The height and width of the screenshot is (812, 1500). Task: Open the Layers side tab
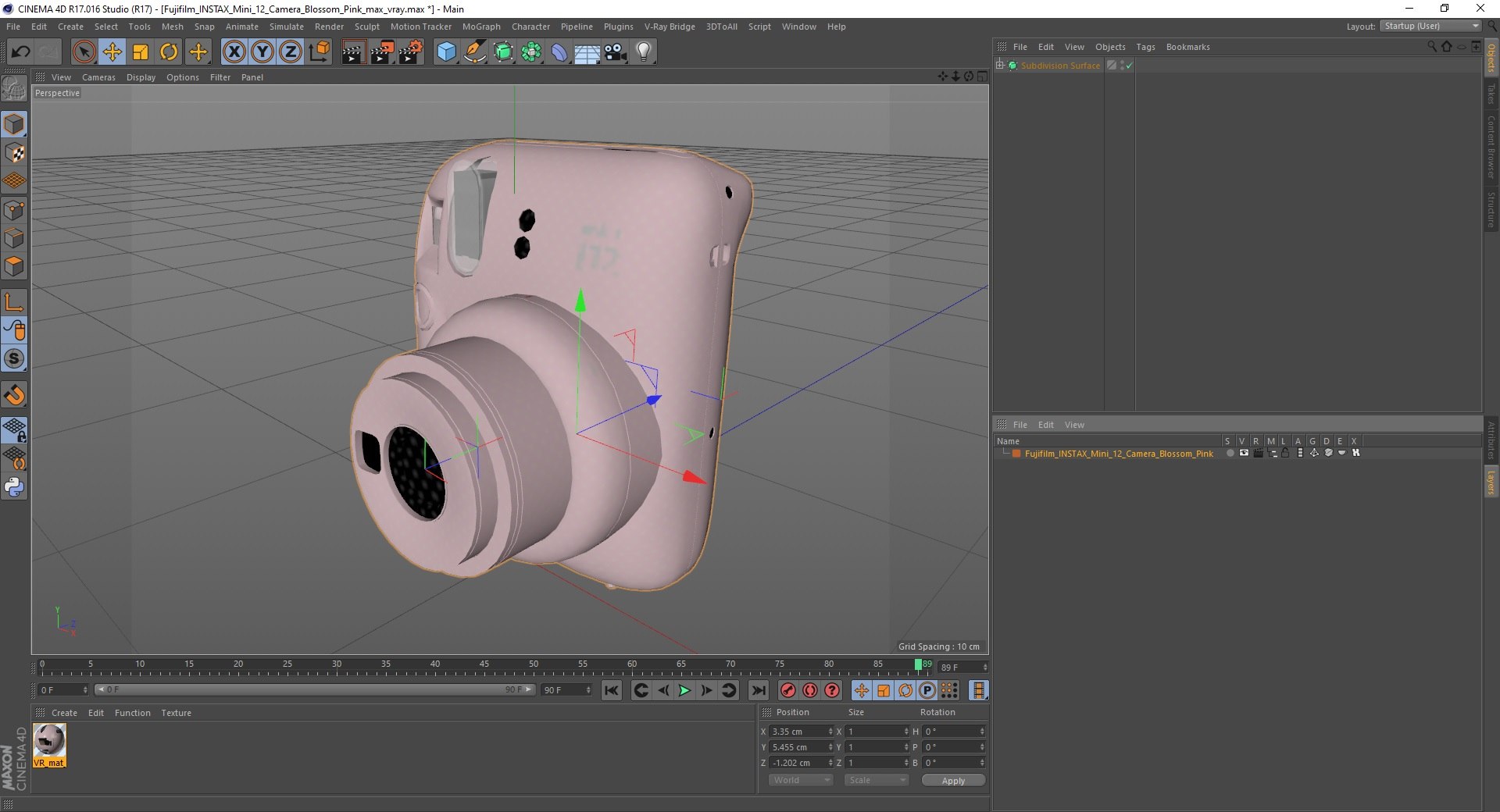click(x=1491, y=483)
